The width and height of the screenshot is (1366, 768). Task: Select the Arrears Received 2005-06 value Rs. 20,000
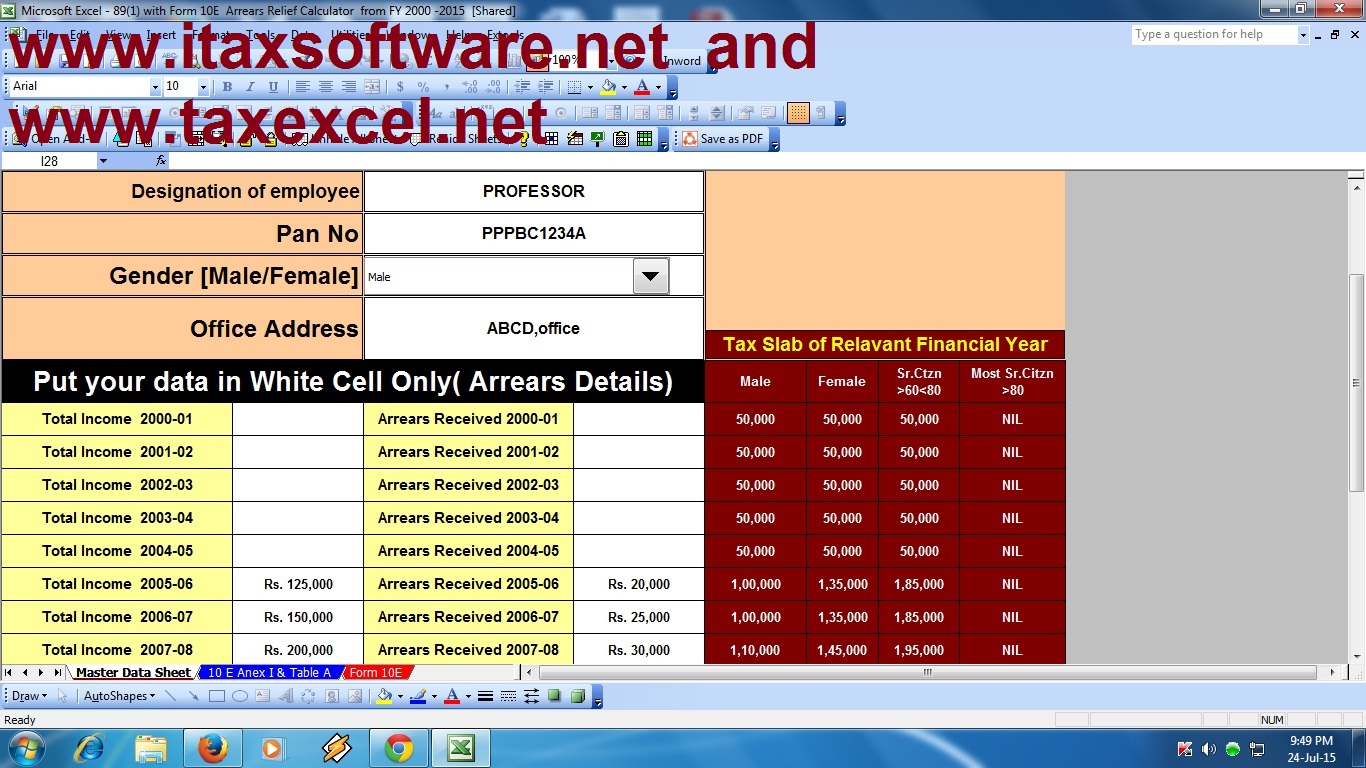click(639, 584)
